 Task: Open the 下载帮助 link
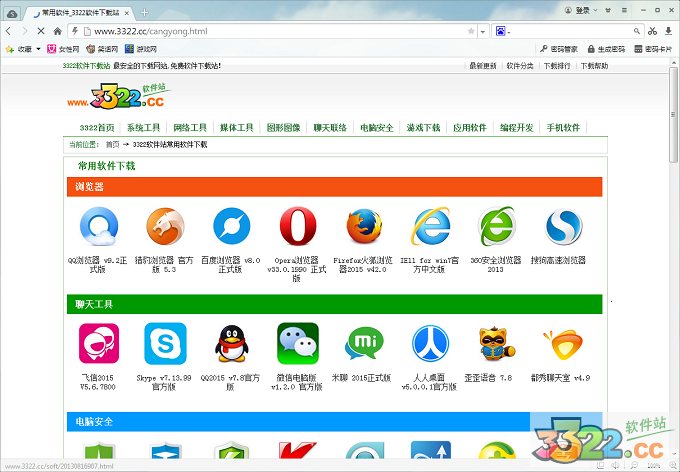coord(595,66)
